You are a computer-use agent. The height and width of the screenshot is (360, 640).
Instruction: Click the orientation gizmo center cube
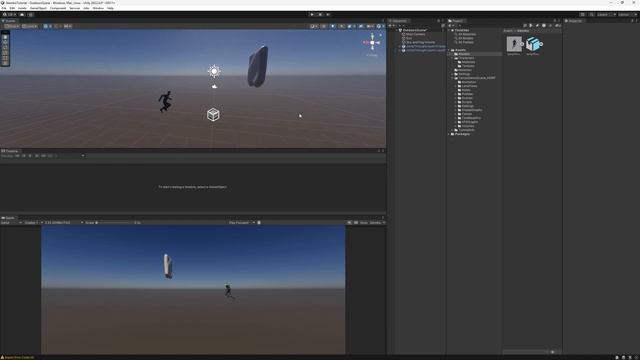[x=372, y=42]
